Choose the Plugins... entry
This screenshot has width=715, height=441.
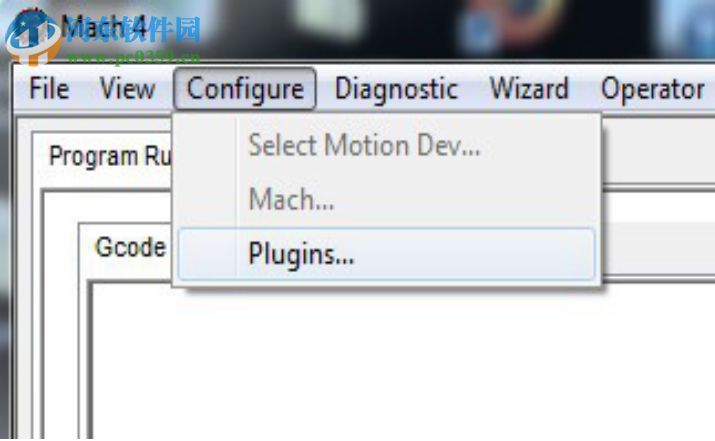[x=387, y=254]
